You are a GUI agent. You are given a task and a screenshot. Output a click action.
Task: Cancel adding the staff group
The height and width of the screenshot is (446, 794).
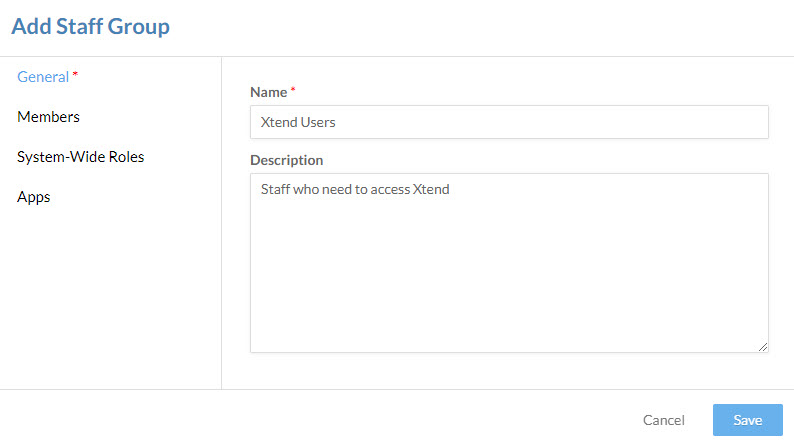click(664, 420)
